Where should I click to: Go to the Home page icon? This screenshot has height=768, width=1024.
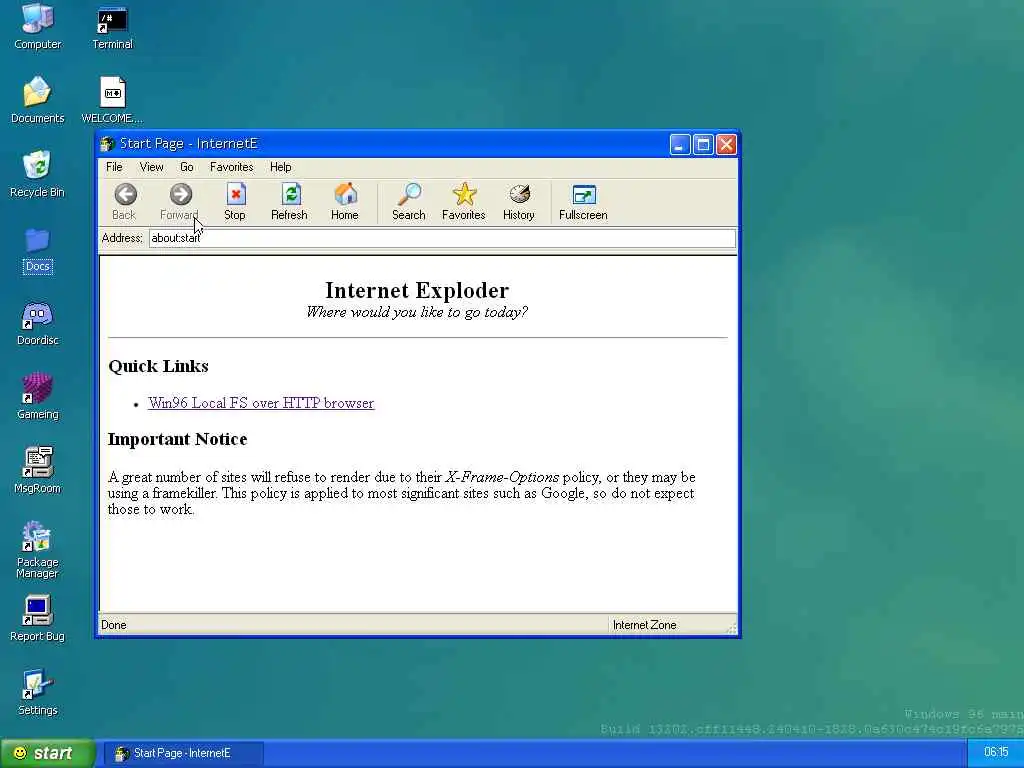coord(345,195)
